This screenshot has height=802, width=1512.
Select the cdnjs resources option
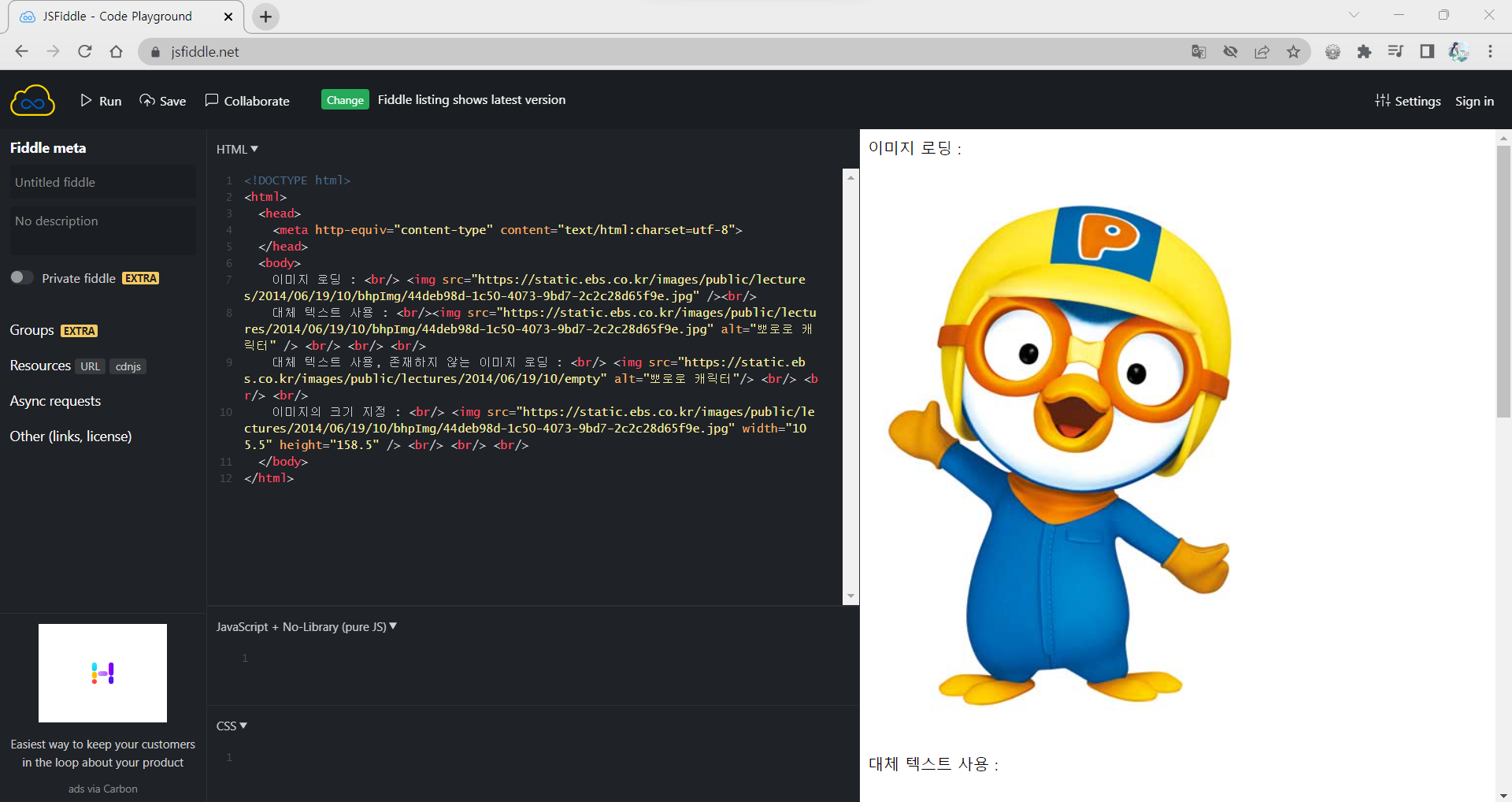[x=128, y=366]
